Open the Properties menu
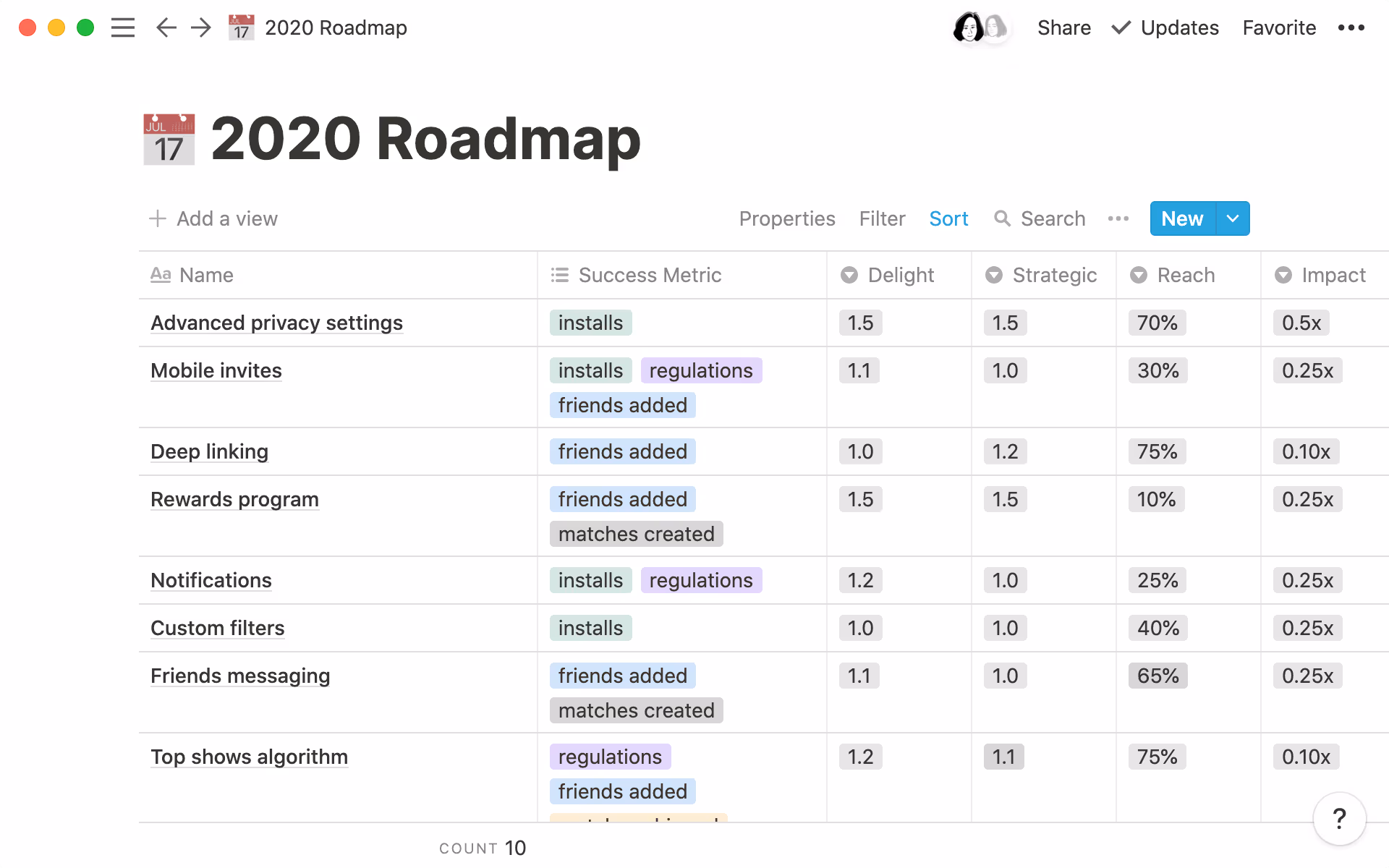Image resolution: width=1389 pixels, height=868 pixels. tap(786, 218)
